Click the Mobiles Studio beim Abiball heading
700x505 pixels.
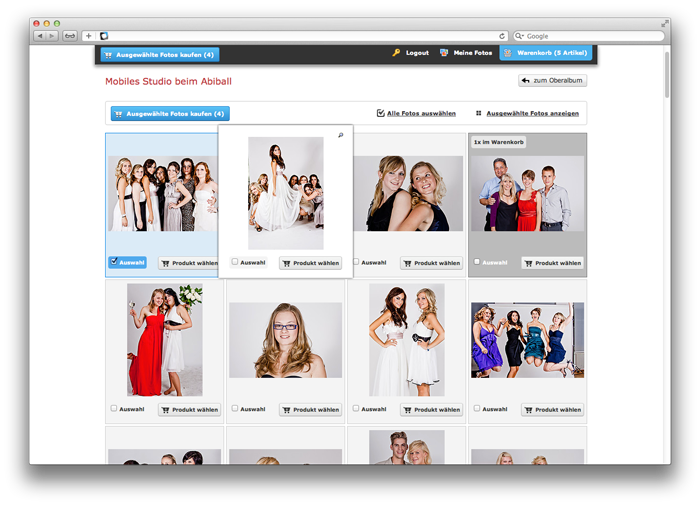tap(168, 81)
